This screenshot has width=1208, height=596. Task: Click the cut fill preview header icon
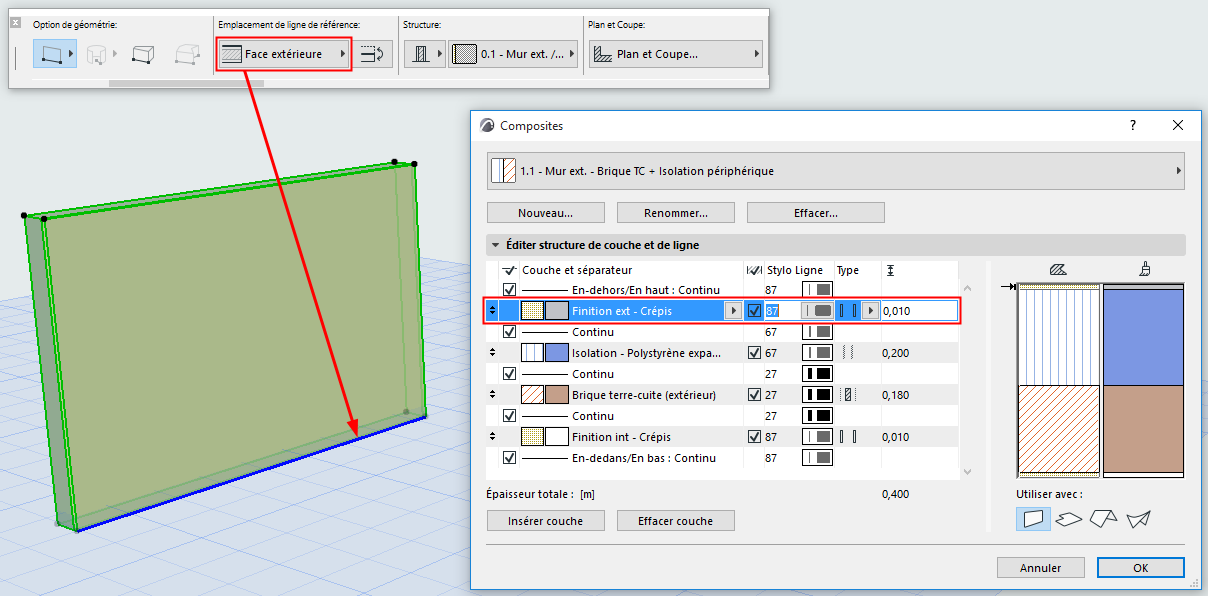click(1059, 270)
